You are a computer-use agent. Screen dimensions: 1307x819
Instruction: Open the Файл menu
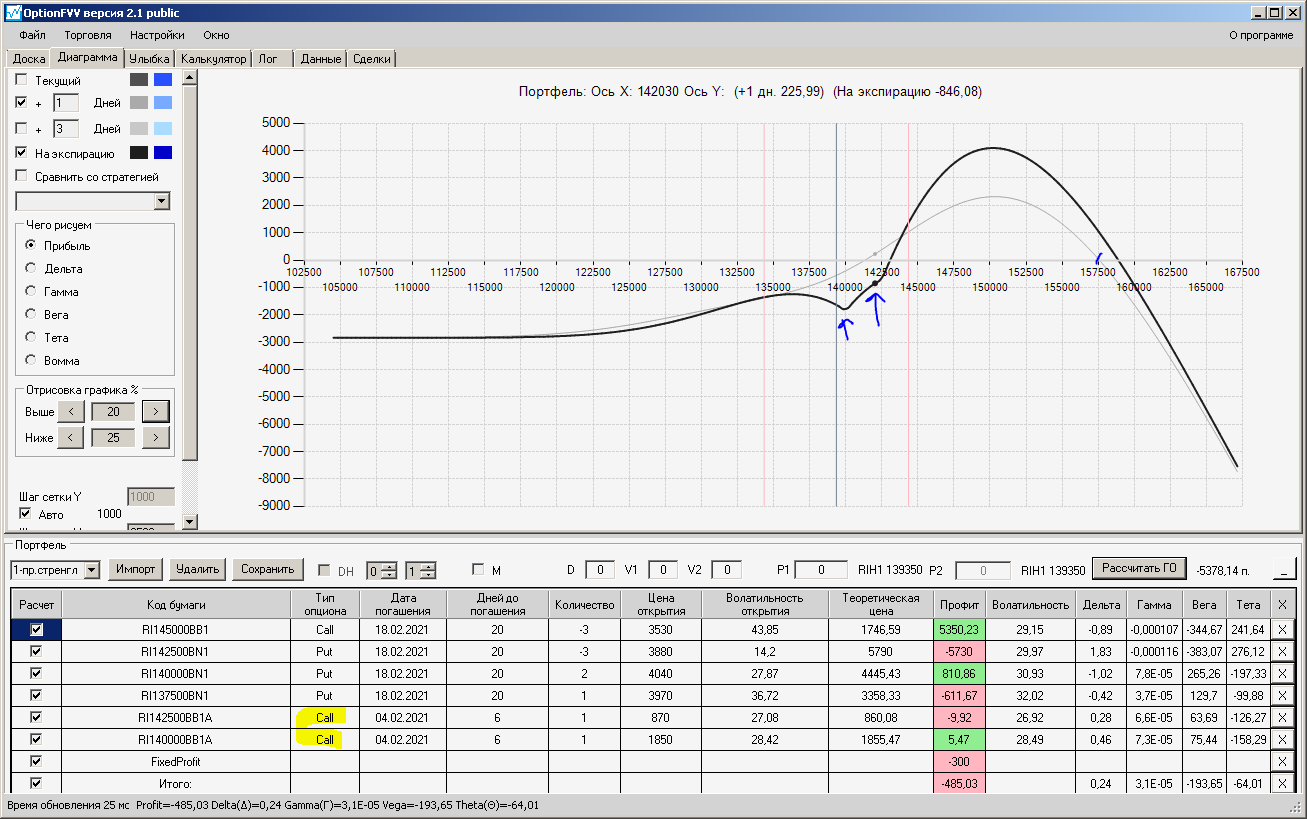point(32,35)
